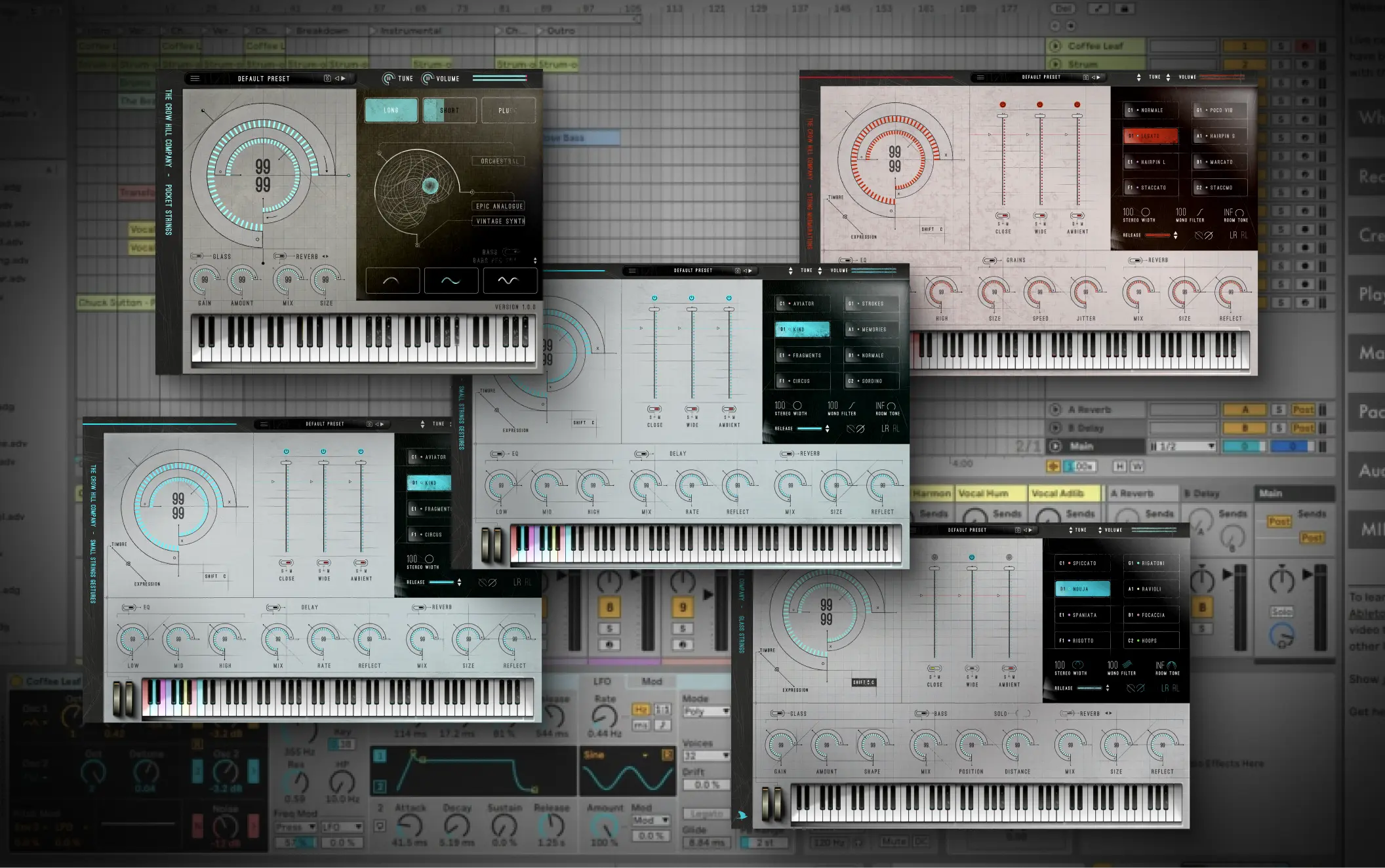1385x868 pixels.
Task: Toggle the Solo switch in Glass Strings
Action: pyautogui.click(x=1023, y=713)
